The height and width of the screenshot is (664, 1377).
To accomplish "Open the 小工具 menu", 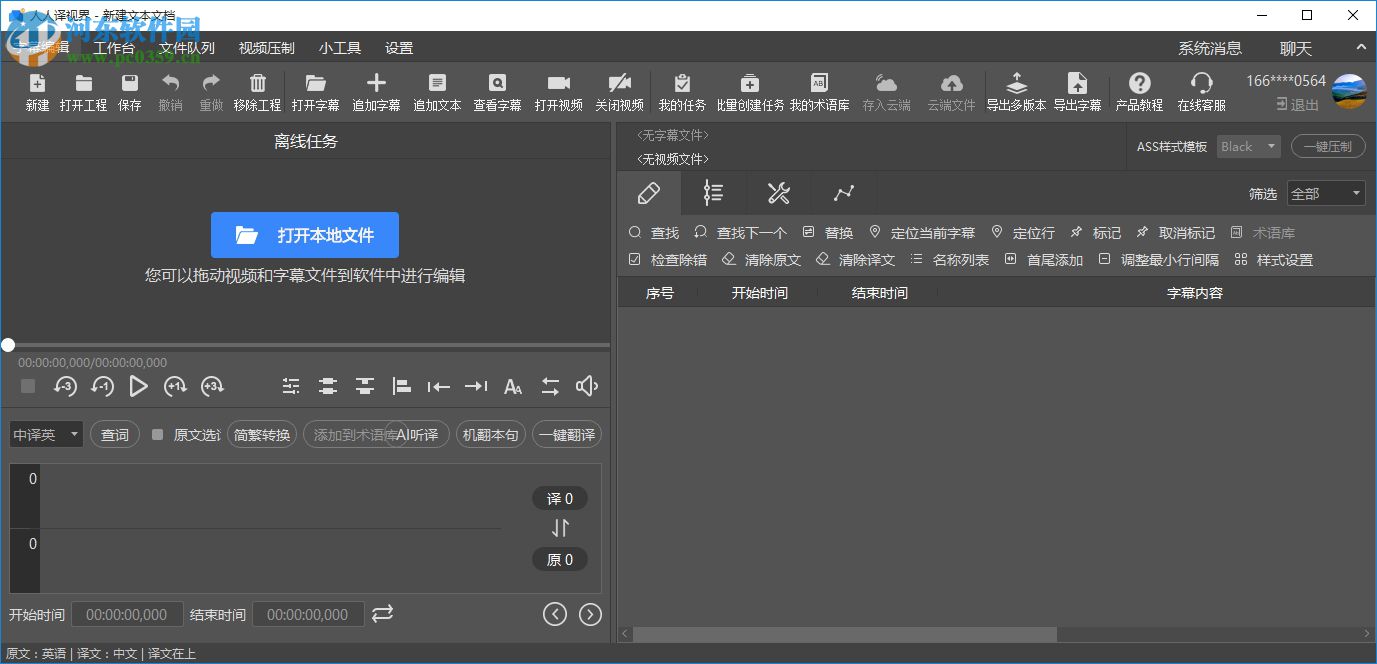I will click(340, 48).
